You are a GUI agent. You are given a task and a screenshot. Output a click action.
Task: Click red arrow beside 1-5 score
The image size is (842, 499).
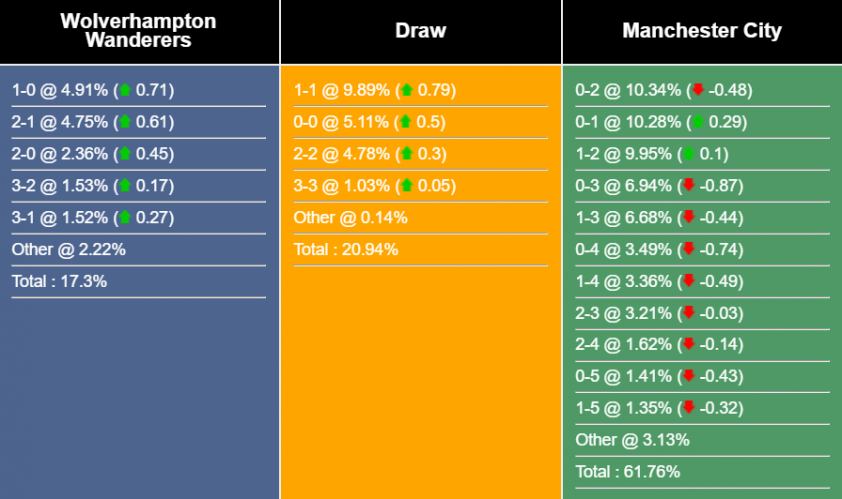click(688, 408)
